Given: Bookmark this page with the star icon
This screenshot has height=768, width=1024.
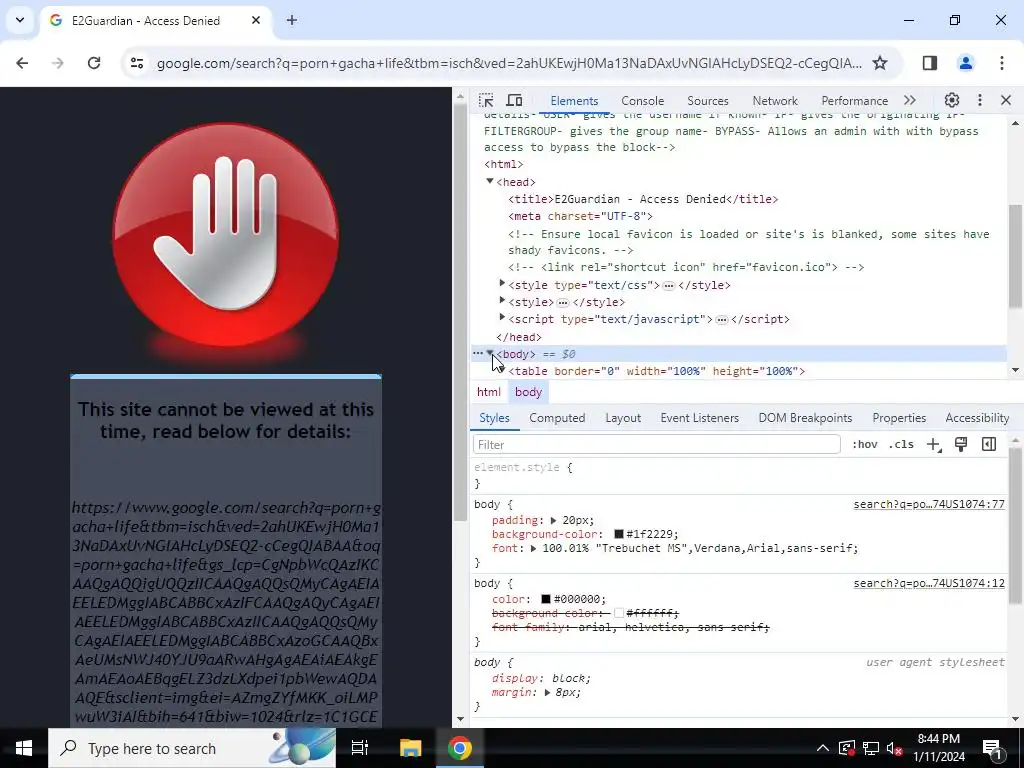Looking at the screenshot, I should point(880,63).
